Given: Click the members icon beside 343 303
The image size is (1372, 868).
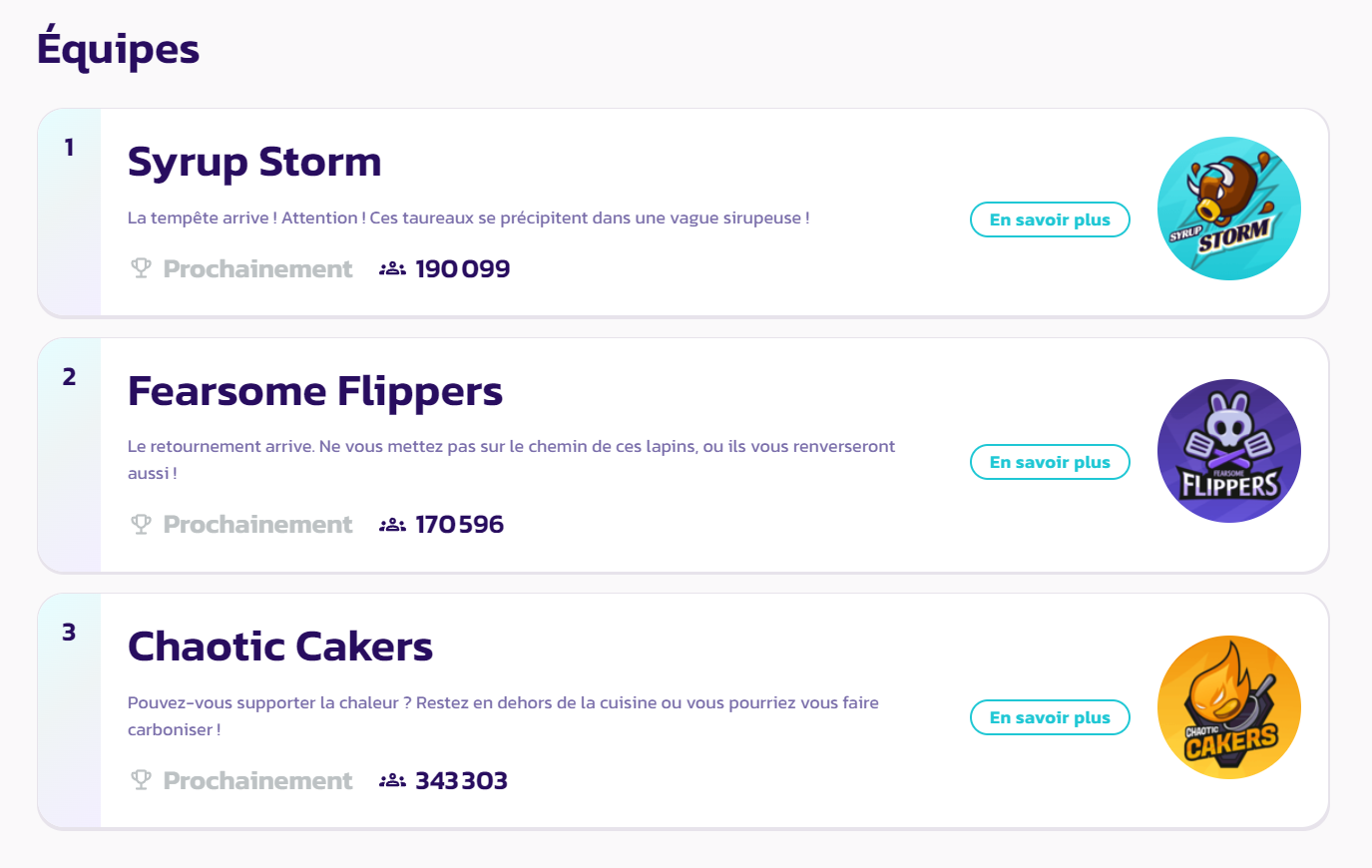Looking at the screenshot, I should (392, 780).
